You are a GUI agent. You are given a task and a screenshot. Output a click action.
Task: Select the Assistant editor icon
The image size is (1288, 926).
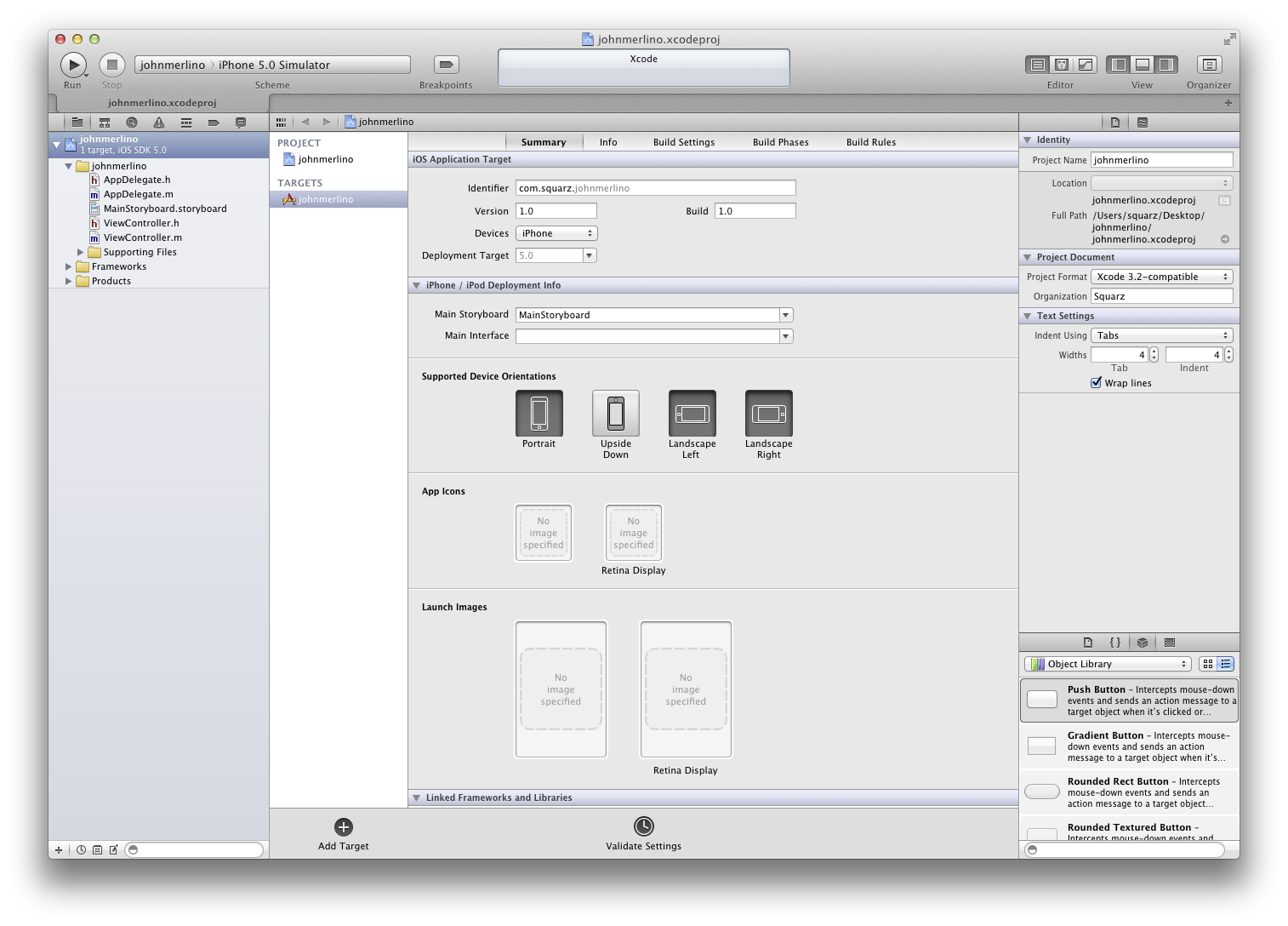click(x=1062, y=65)
